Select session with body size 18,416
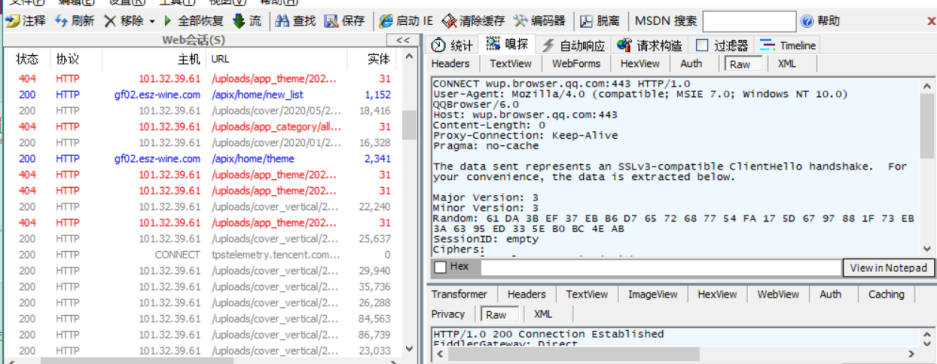The height and width of the screenshot is (364, 937). coord(201,111)
